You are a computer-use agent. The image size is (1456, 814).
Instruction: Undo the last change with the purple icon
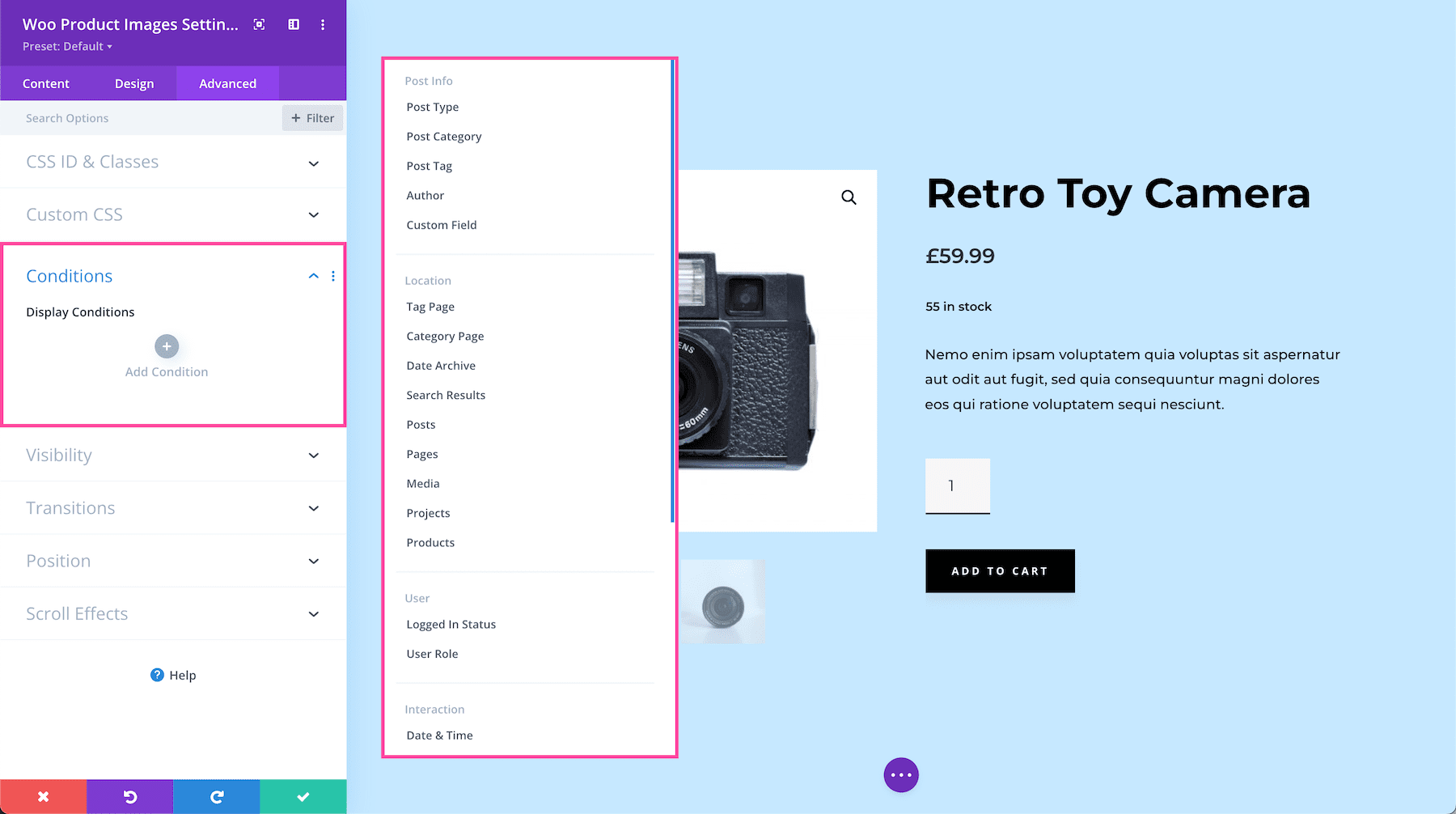[x=129, y=796]
